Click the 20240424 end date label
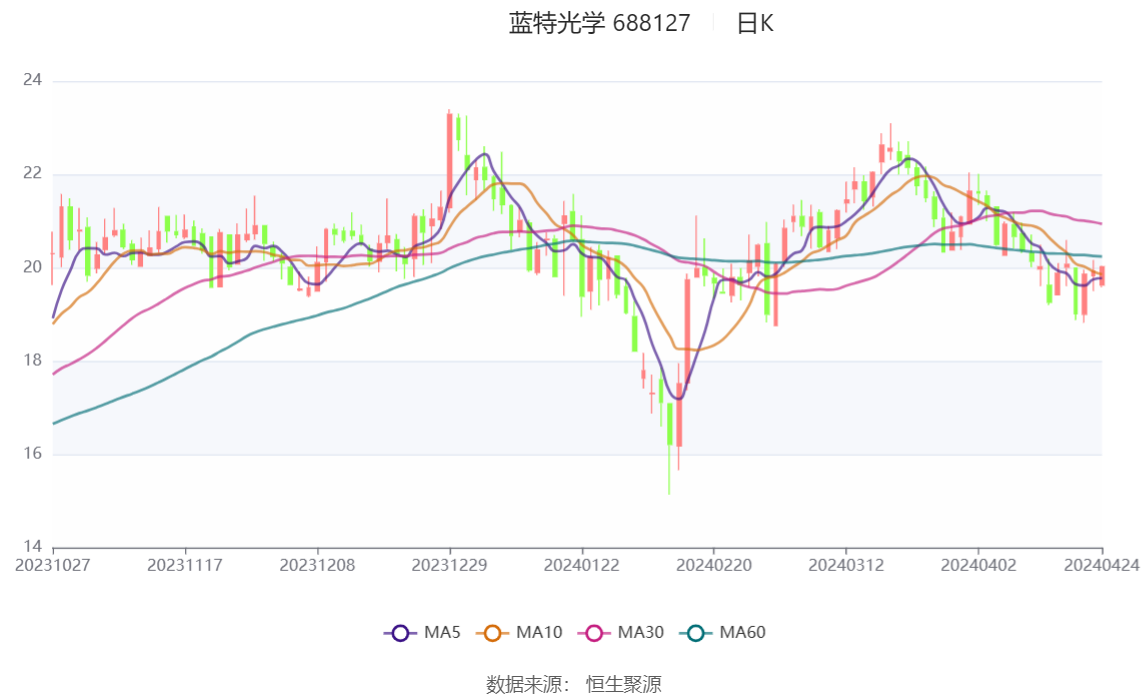 [1102, 565]
